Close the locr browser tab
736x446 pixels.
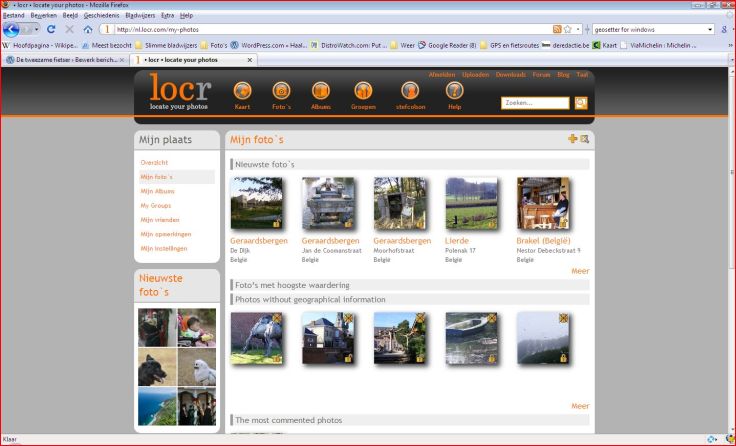point(250,60)
